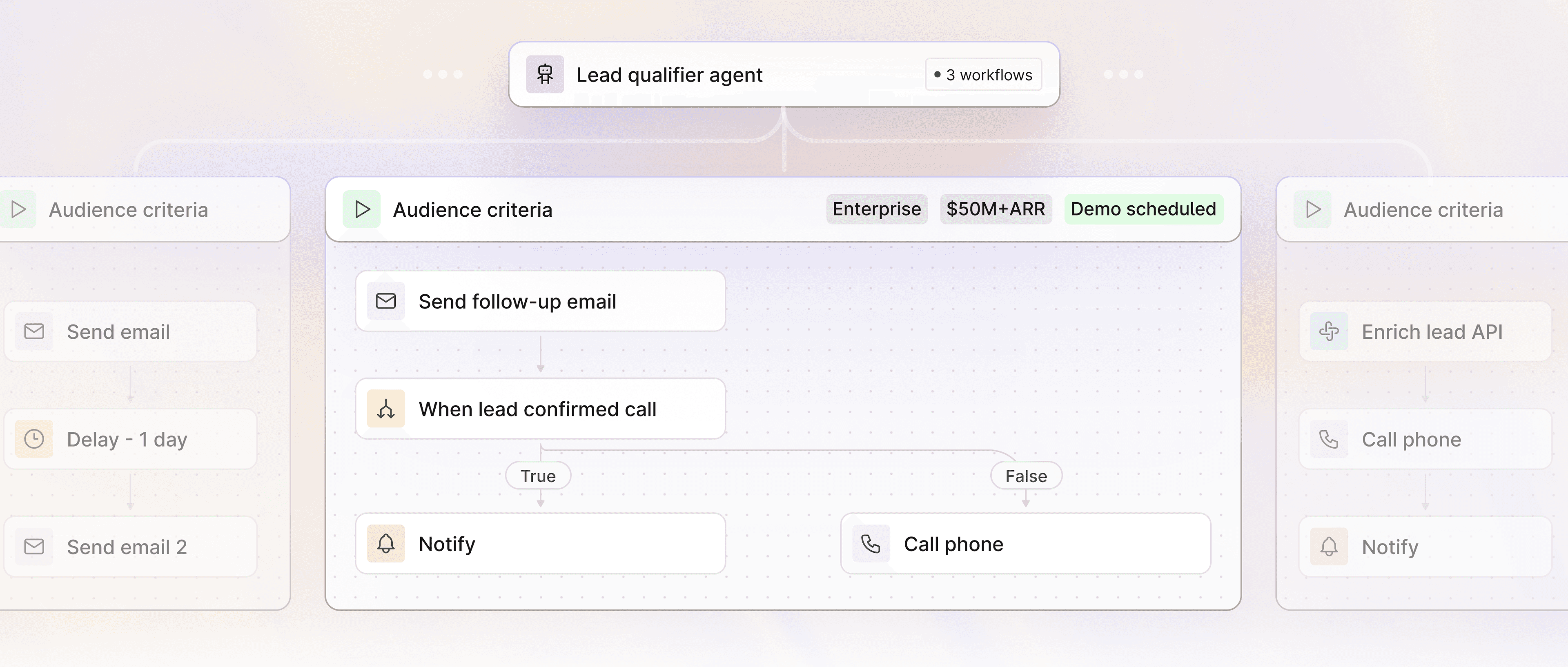Click the envelope icon on Send email 2
This screenshot has width=1568, height=667.
pyautogui.click(x=34, y=547)
